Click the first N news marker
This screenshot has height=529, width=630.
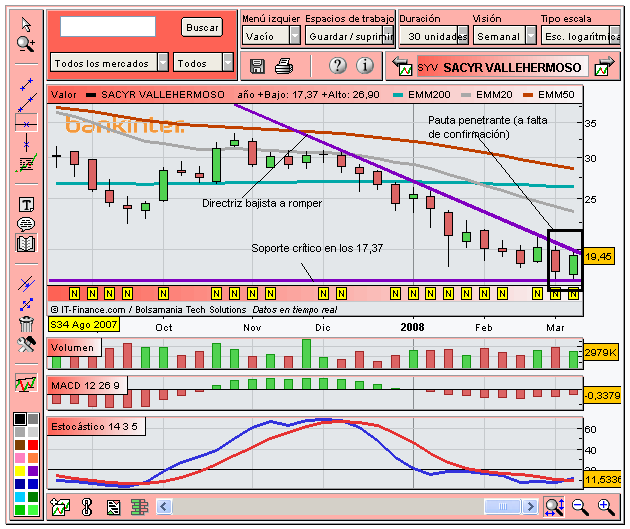tap(74, 294)
